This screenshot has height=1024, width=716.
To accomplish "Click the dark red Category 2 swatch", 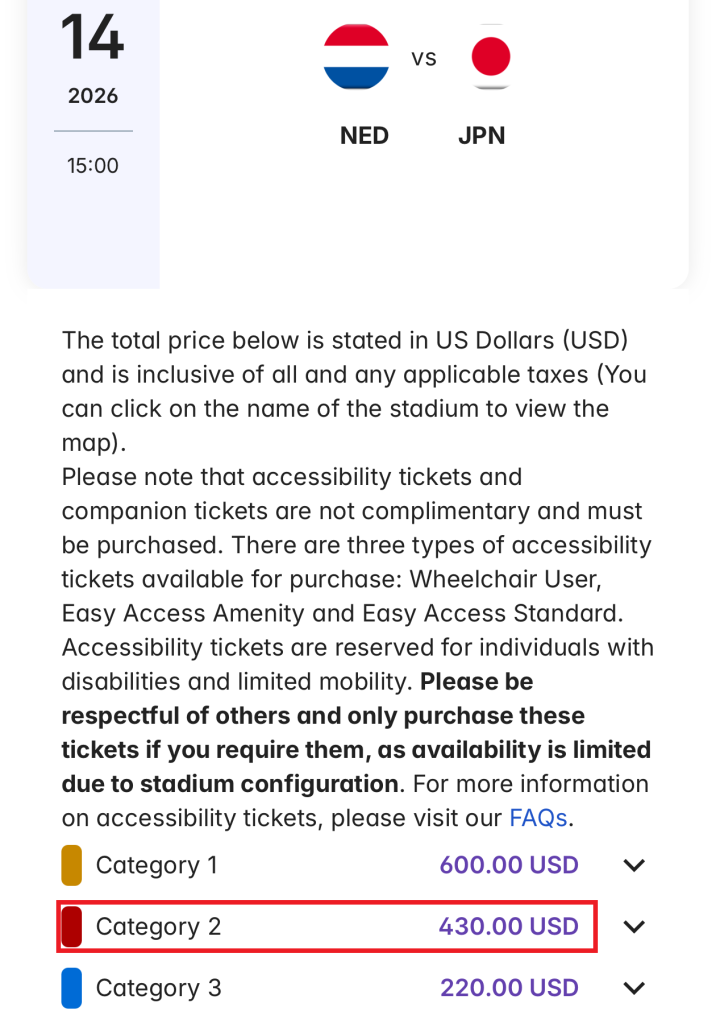I will (72, 927).
